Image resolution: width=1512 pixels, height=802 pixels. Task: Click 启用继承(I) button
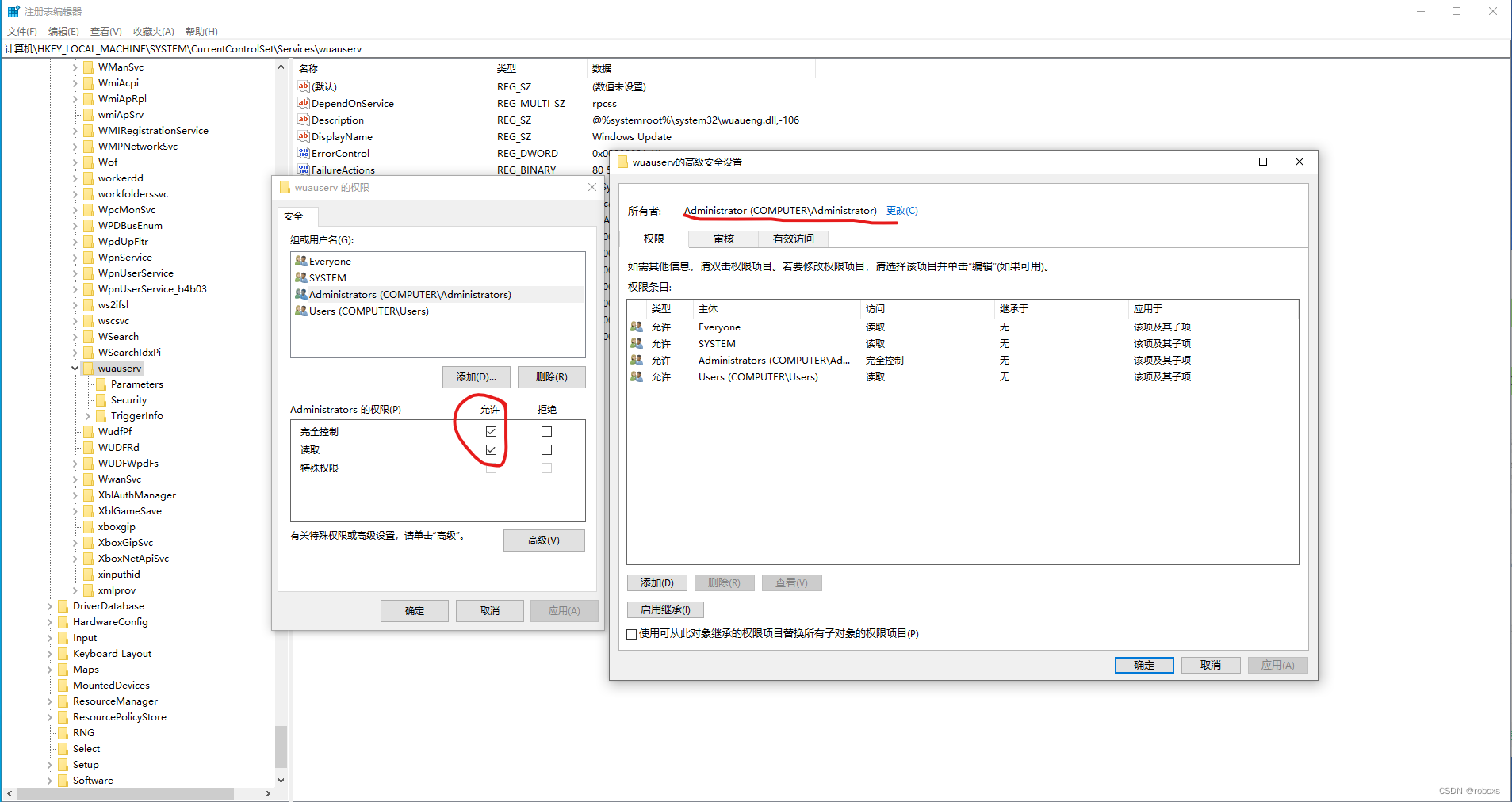(x=665, y=609)
